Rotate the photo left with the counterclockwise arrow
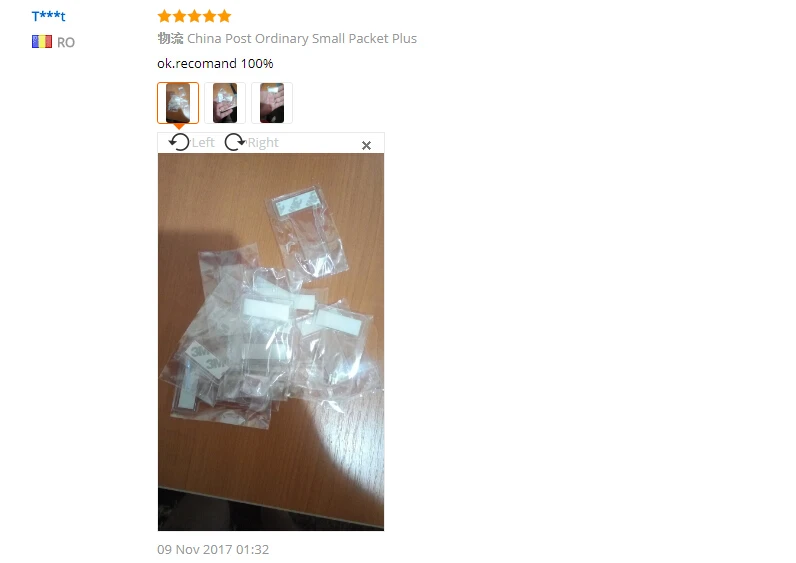Viewport: 796px width, 563px height. coord(179,143)
